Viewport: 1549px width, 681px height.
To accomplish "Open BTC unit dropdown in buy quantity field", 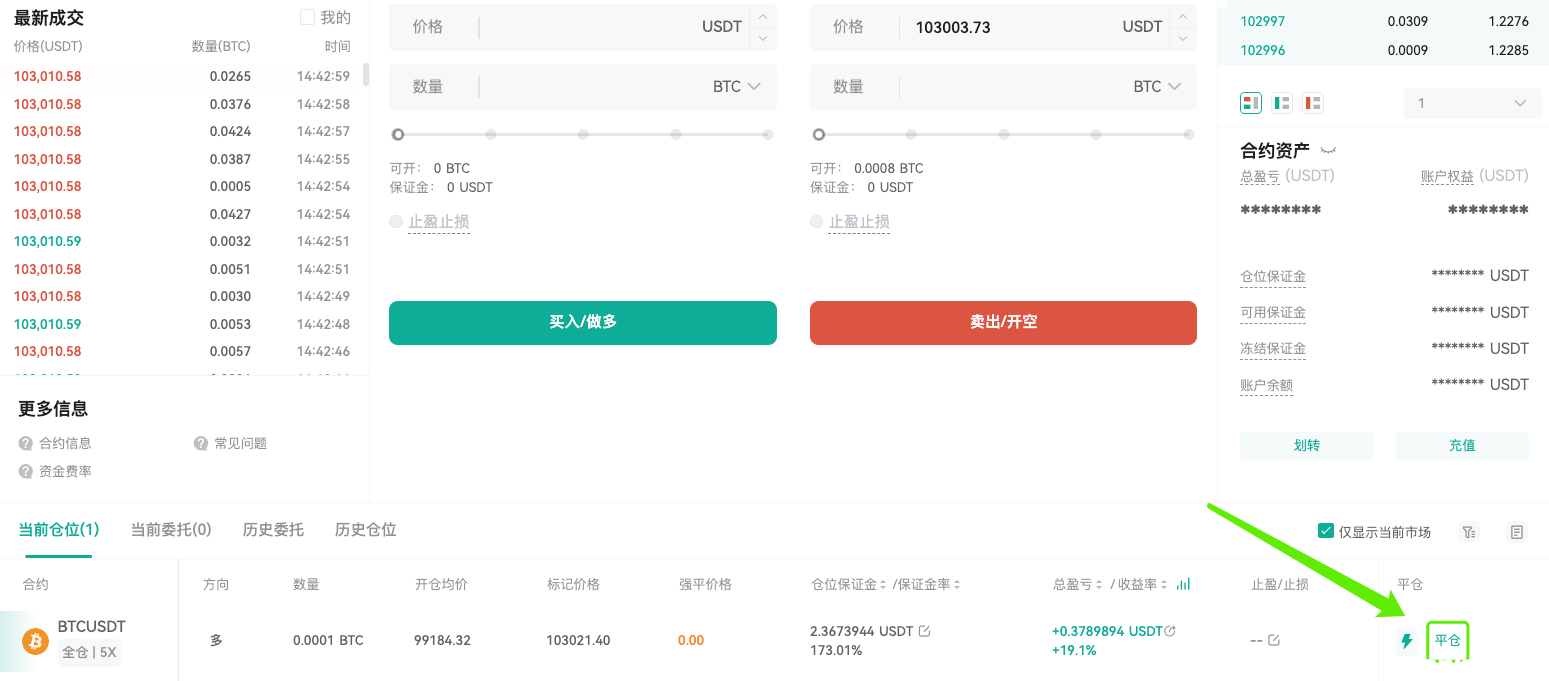I will point(738,87).
